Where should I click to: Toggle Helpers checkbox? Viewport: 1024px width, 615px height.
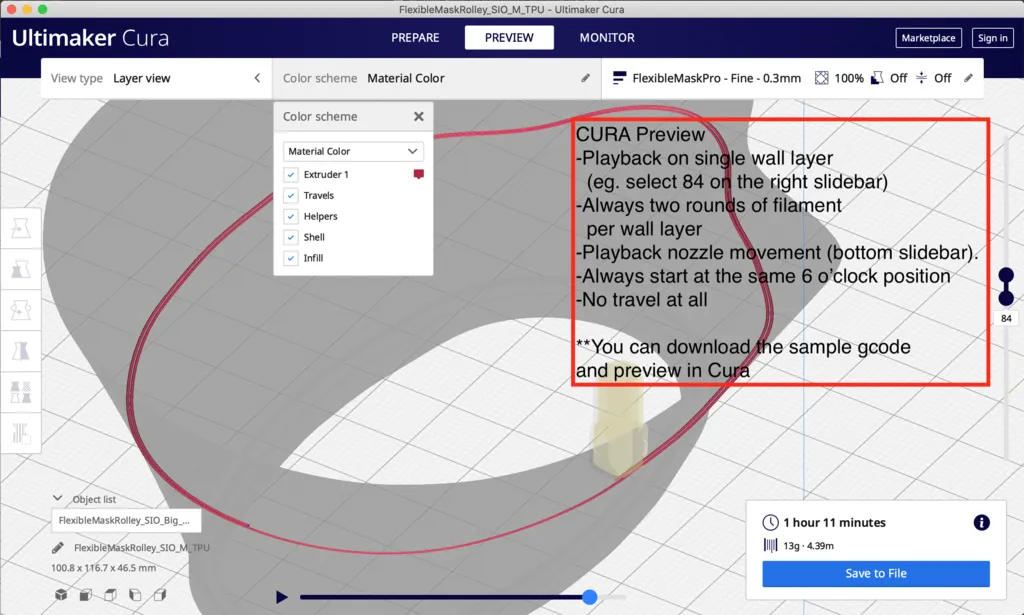point(291,216)
